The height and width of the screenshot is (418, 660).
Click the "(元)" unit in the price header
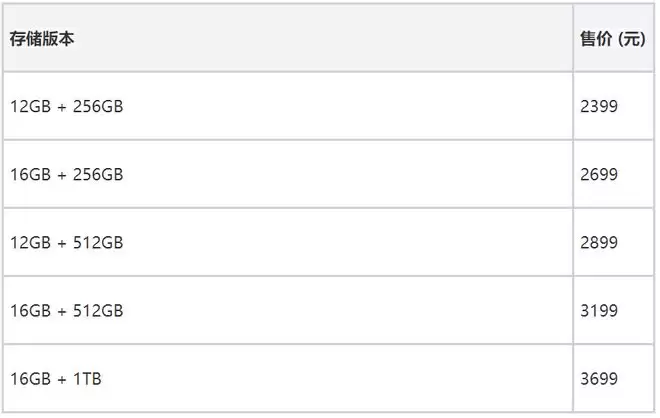click(x=631, y=38)
